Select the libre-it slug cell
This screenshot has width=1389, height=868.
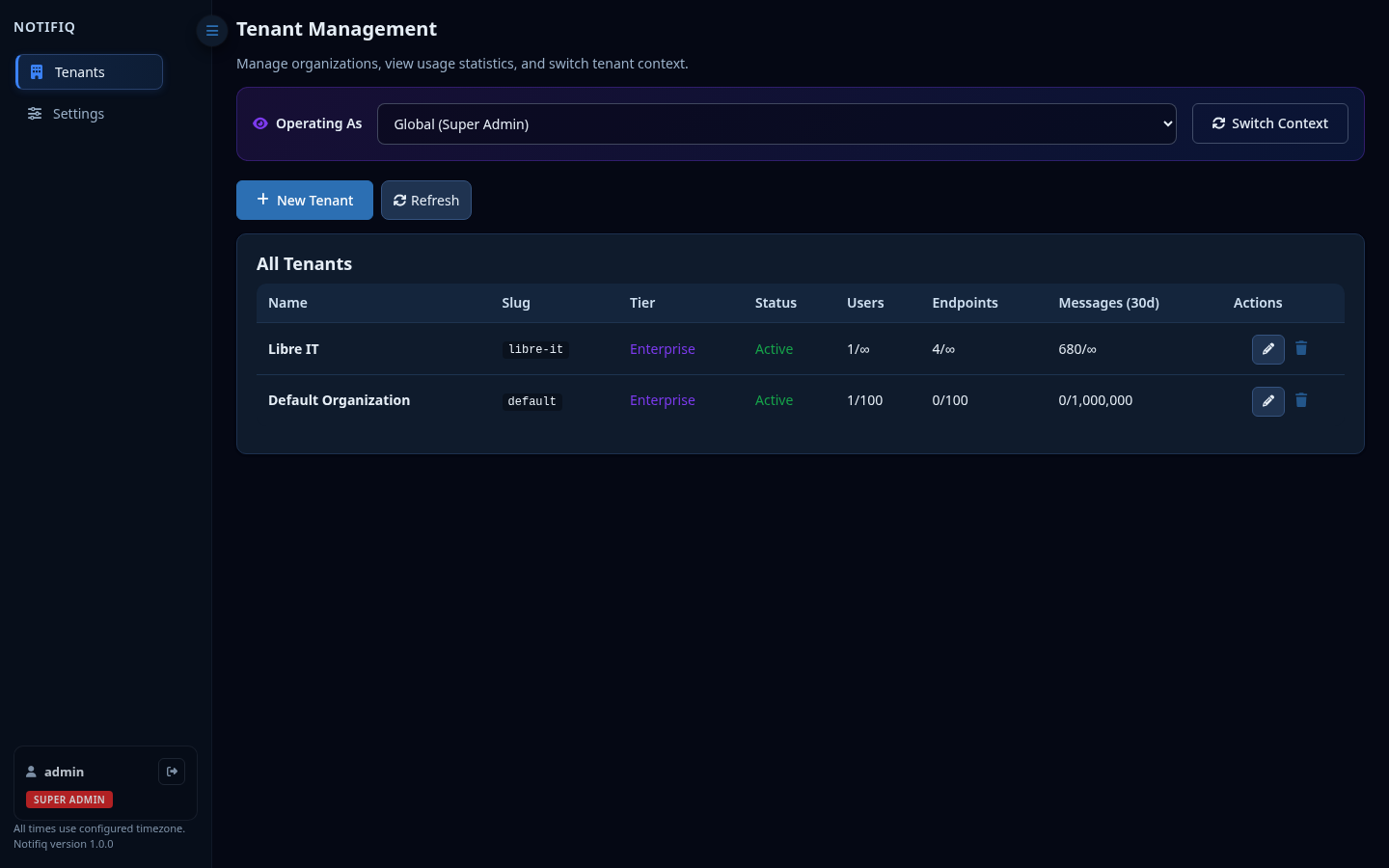point(535,349)
